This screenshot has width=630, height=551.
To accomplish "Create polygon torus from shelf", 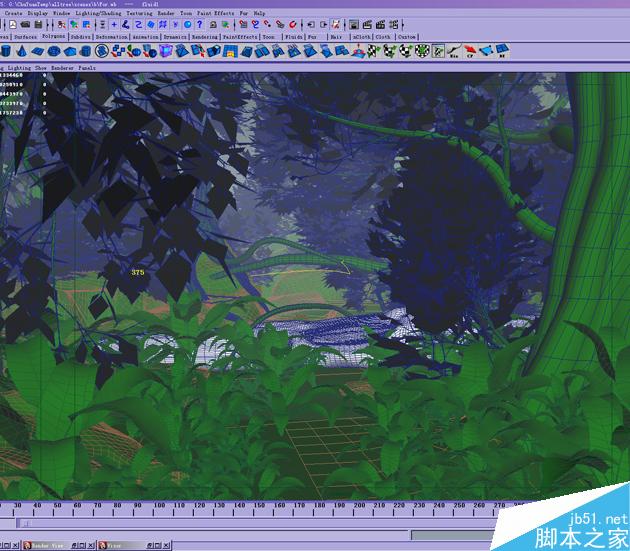I will [53, 51].
